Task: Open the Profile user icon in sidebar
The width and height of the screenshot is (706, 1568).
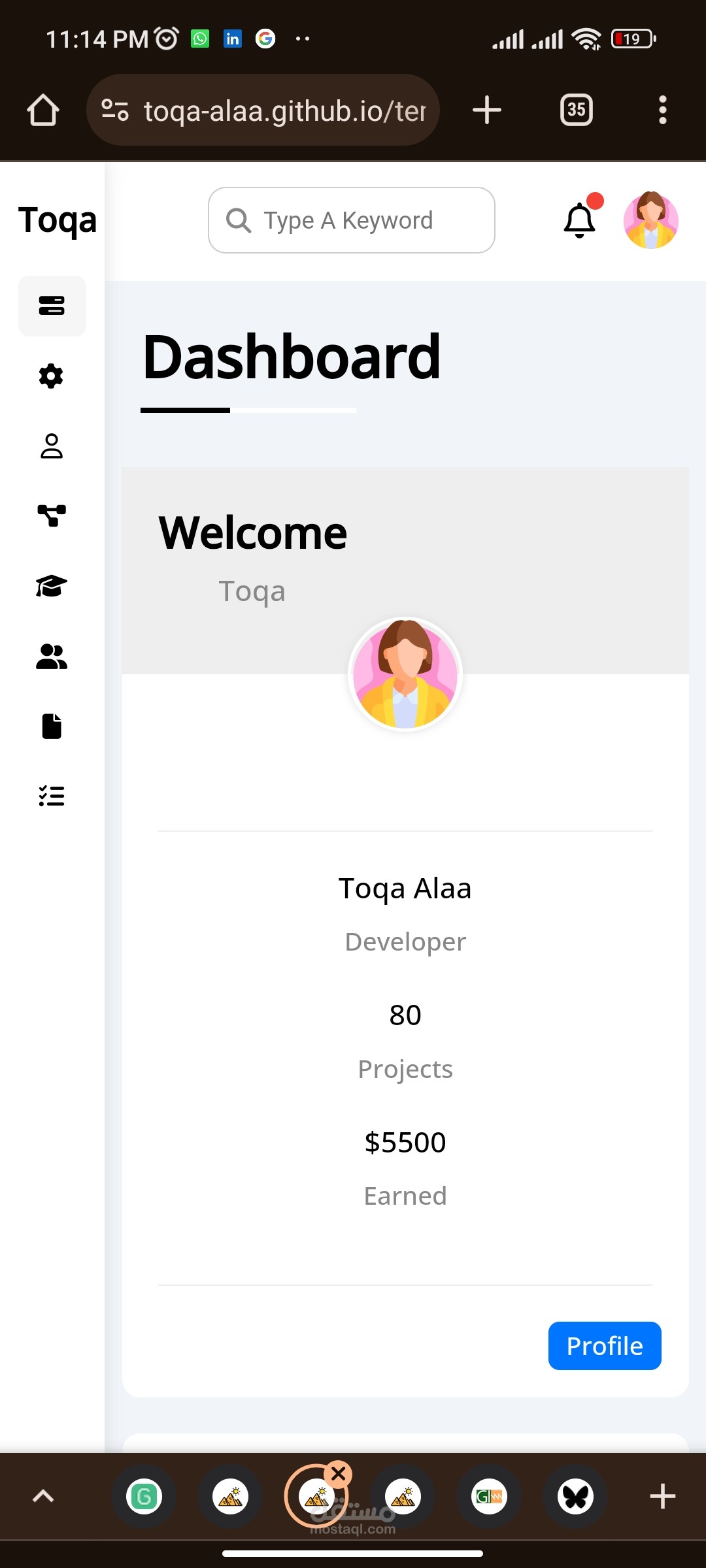Action: [x=52, y=446]
